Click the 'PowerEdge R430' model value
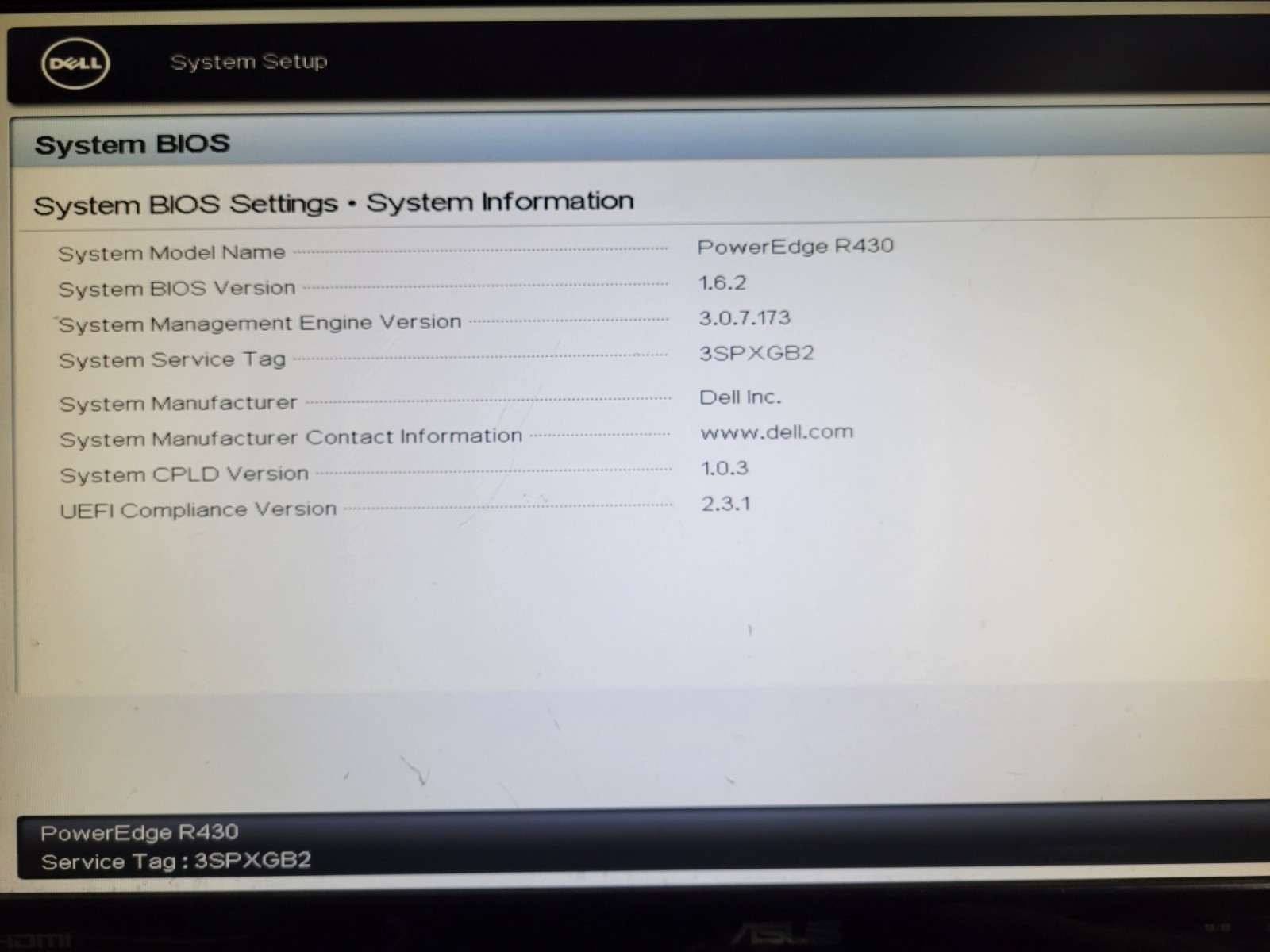This screenshot has height=952, width=1270. tap(795, 246)
